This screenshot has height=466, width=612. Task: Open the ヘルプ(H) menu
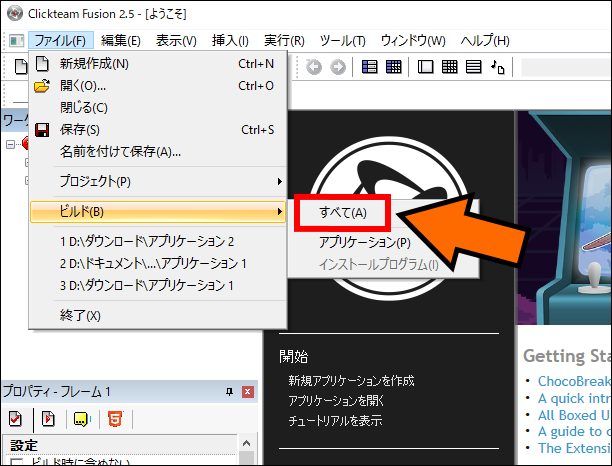(485, 41)
